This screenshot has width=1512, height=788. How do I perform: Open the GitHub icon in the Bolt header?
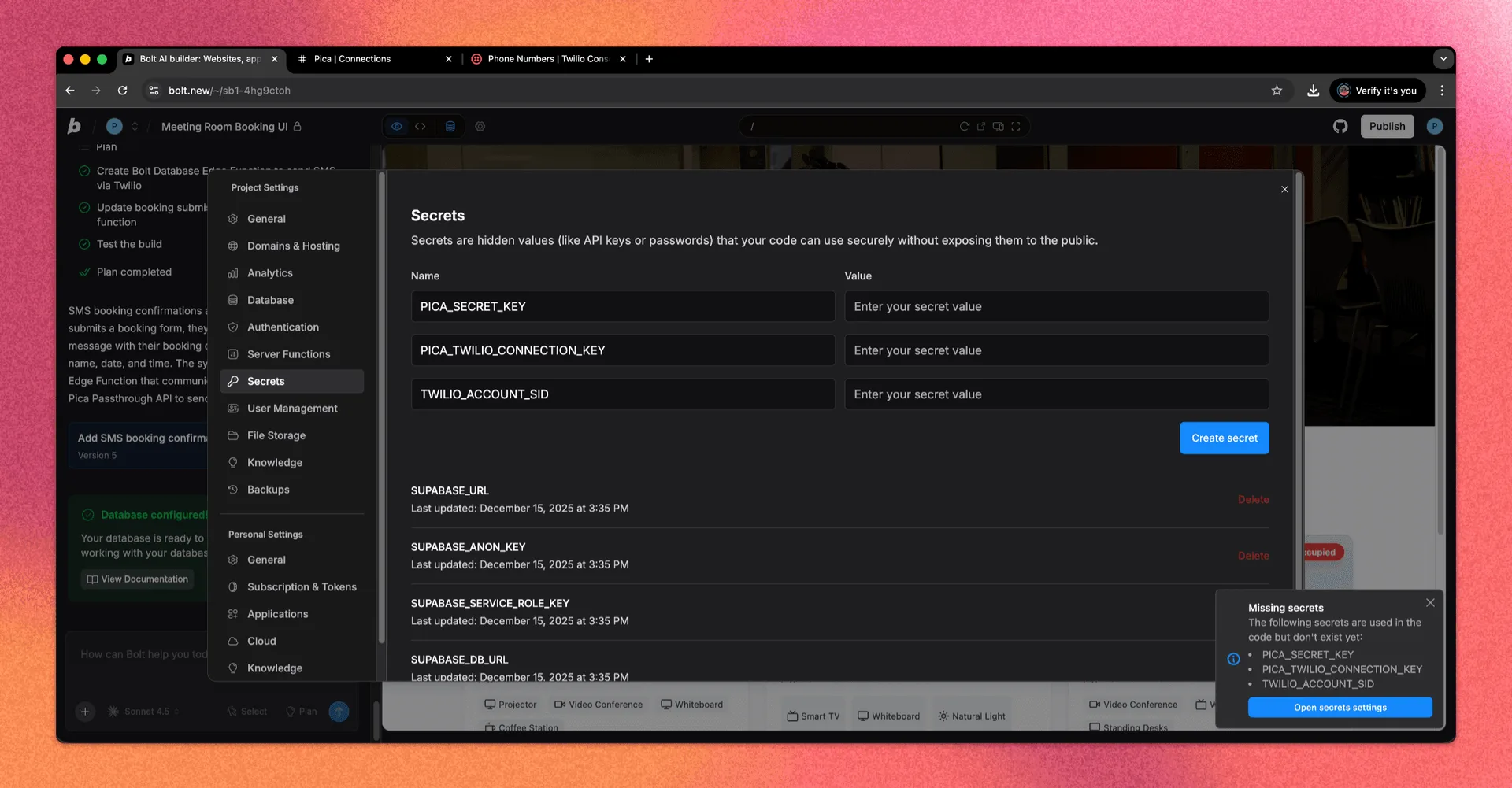tap(1340, 126)
